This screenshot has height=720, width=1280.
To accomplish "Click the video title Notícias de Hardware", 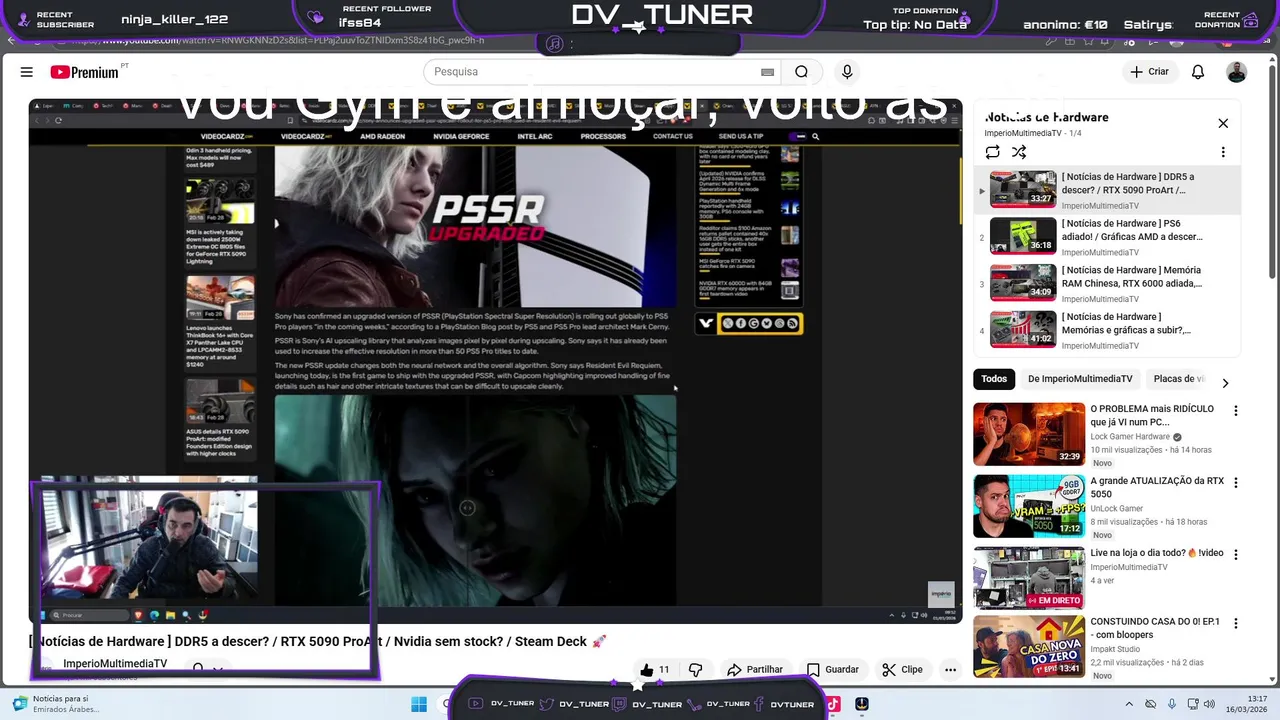I will [317, 641].
